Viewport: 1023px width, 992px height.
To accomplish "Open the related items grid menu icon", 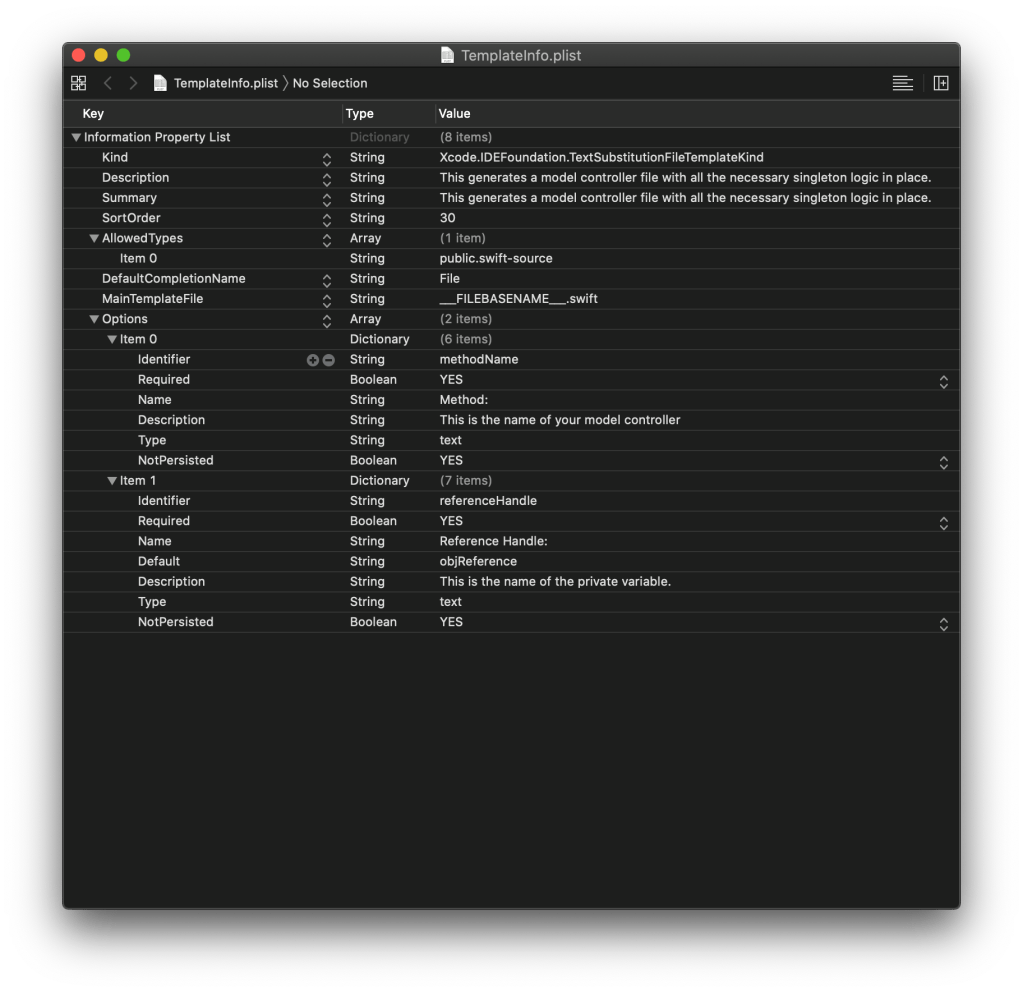I will (78, 83).
